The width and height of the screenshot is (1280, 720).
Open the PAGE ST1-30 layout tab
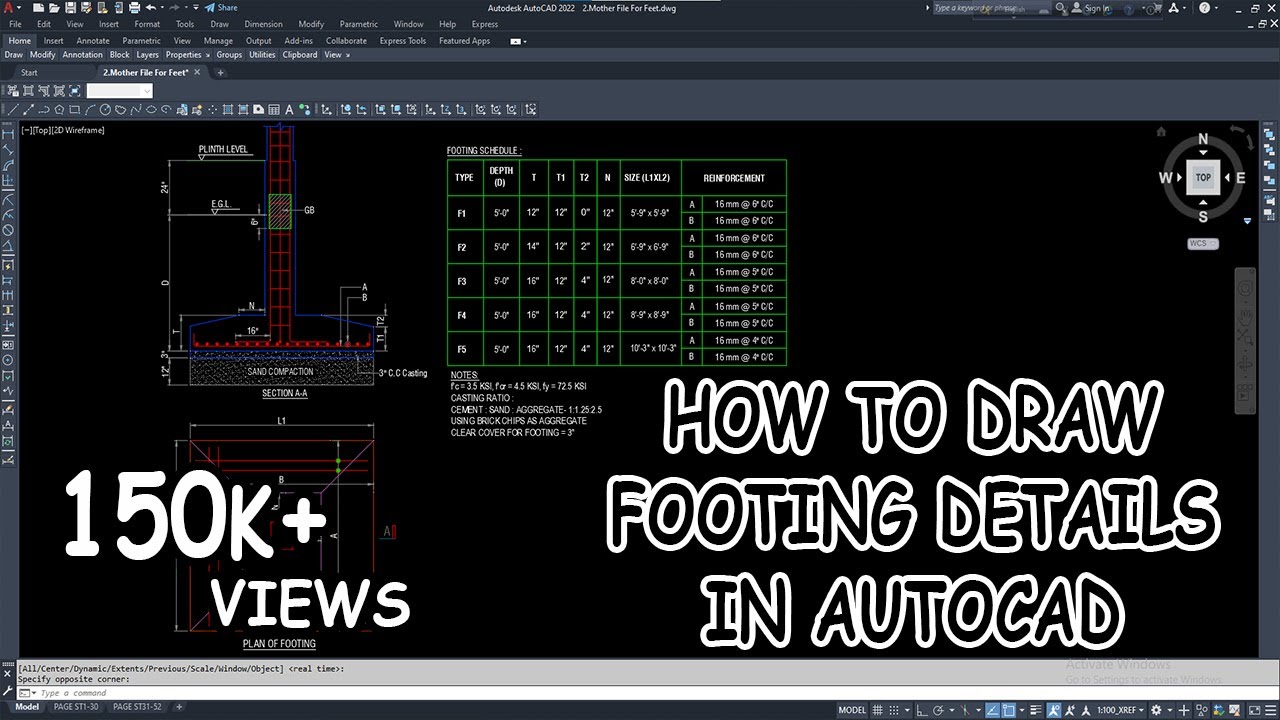(x=76, y=707)
